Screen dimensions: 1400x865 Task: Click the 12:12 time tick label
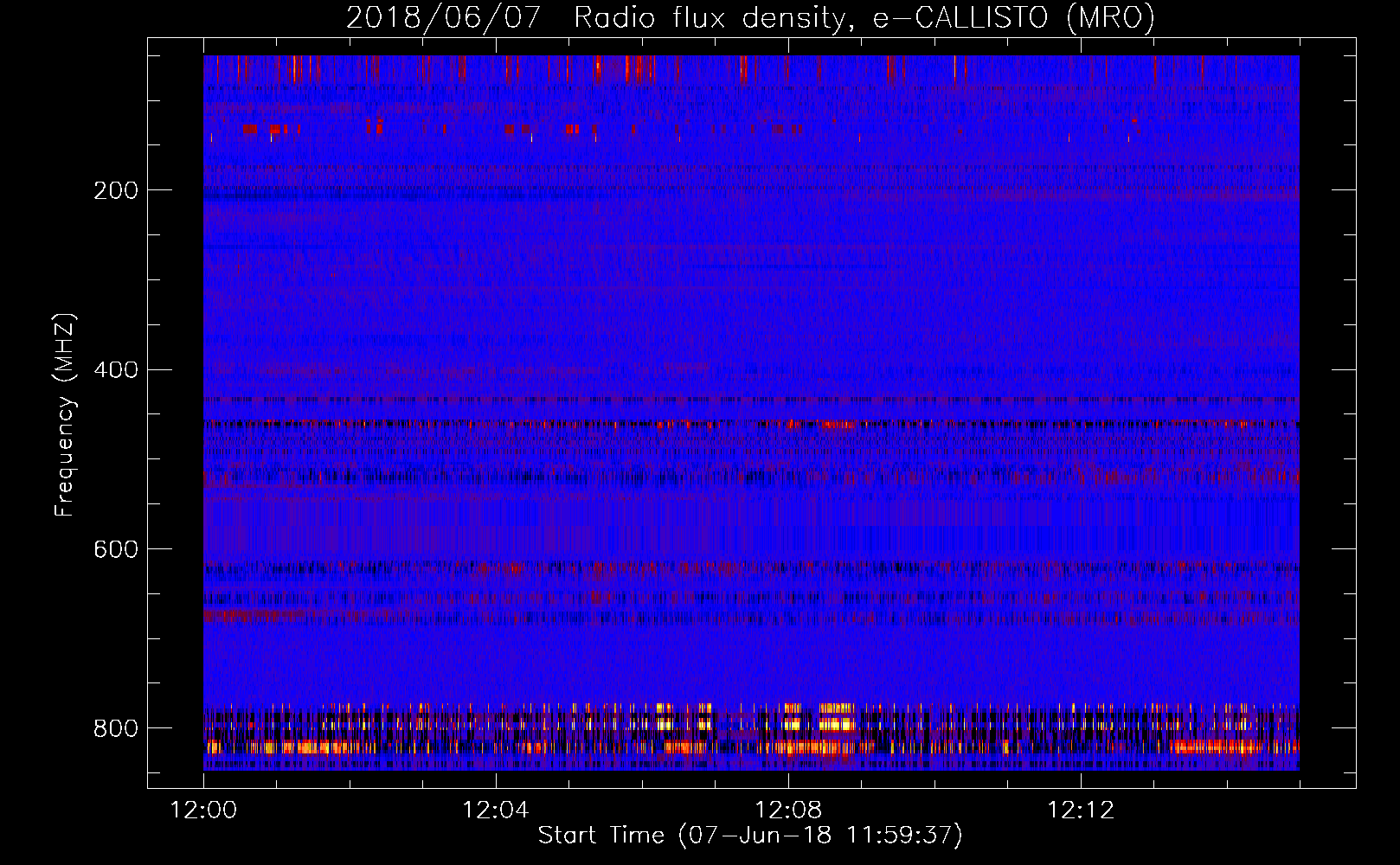pos(1081,811)
